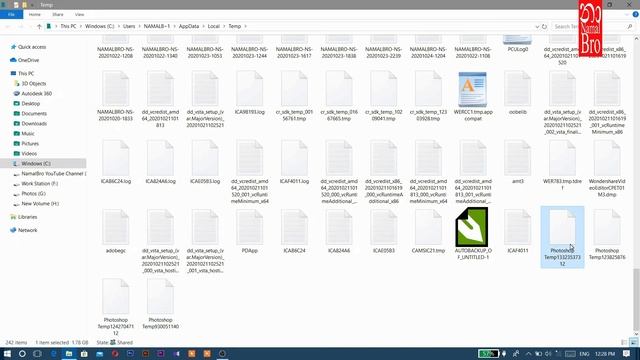
Task: Open Work Station (F:) drive
Action: [40, 184]
